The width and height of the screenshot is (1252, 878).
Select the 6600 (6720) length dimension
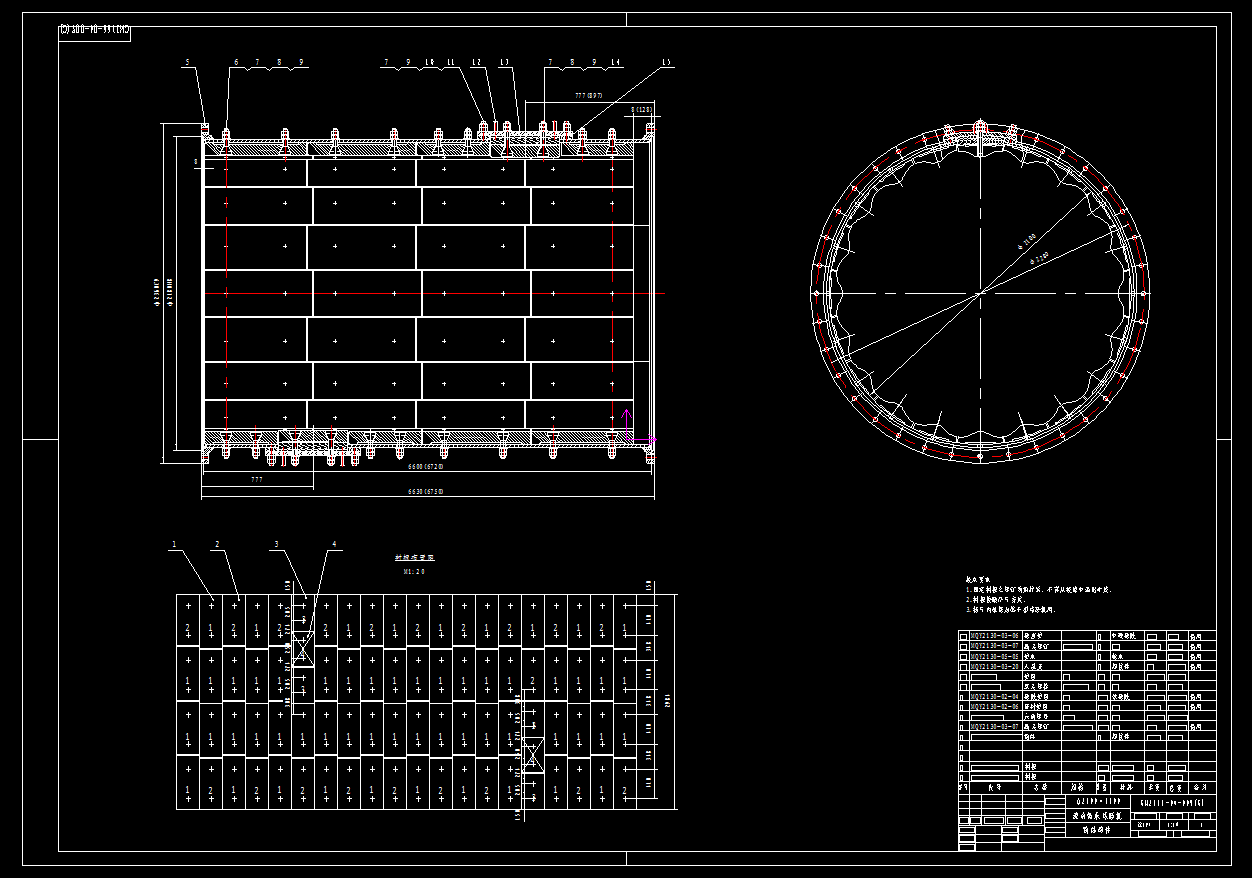[425, 466]
